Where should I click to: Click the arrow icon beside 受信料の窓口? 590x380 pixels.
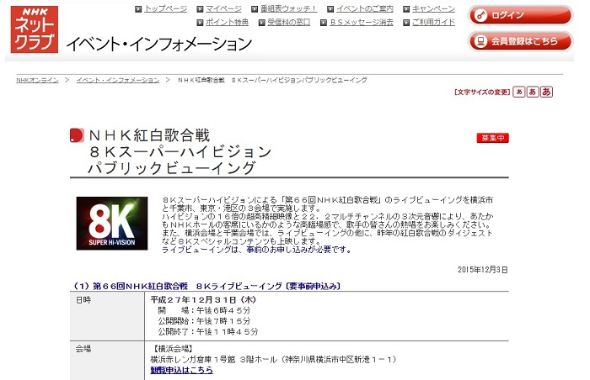(262, 23)
